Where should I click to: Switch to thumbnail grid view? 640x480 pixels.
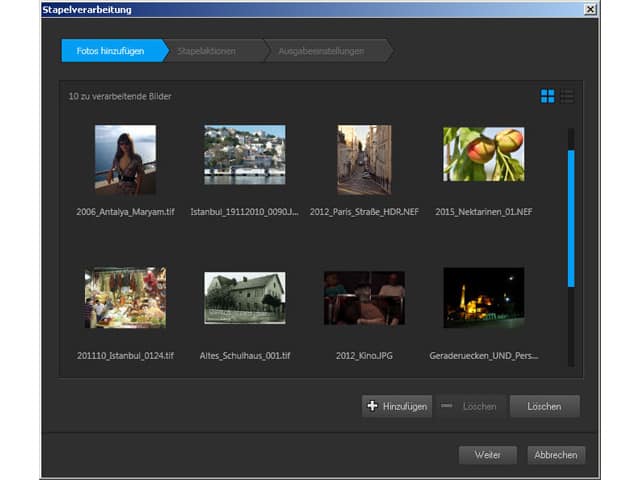(548, 96)
